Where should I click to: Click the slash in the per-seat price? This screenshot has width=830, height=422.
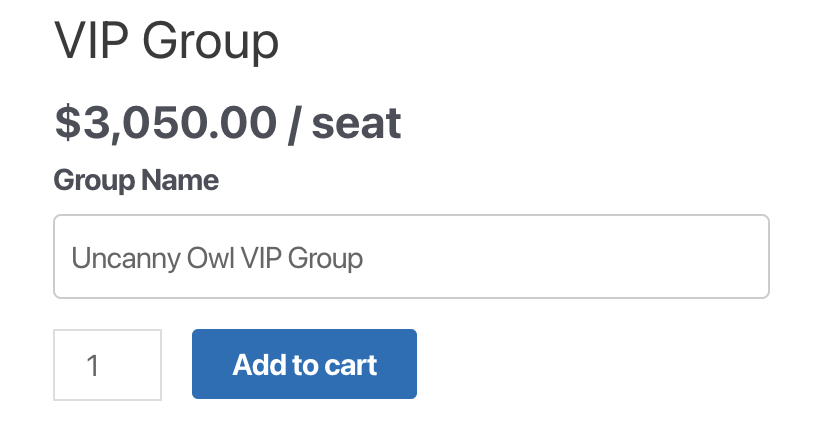pos(294,122)
